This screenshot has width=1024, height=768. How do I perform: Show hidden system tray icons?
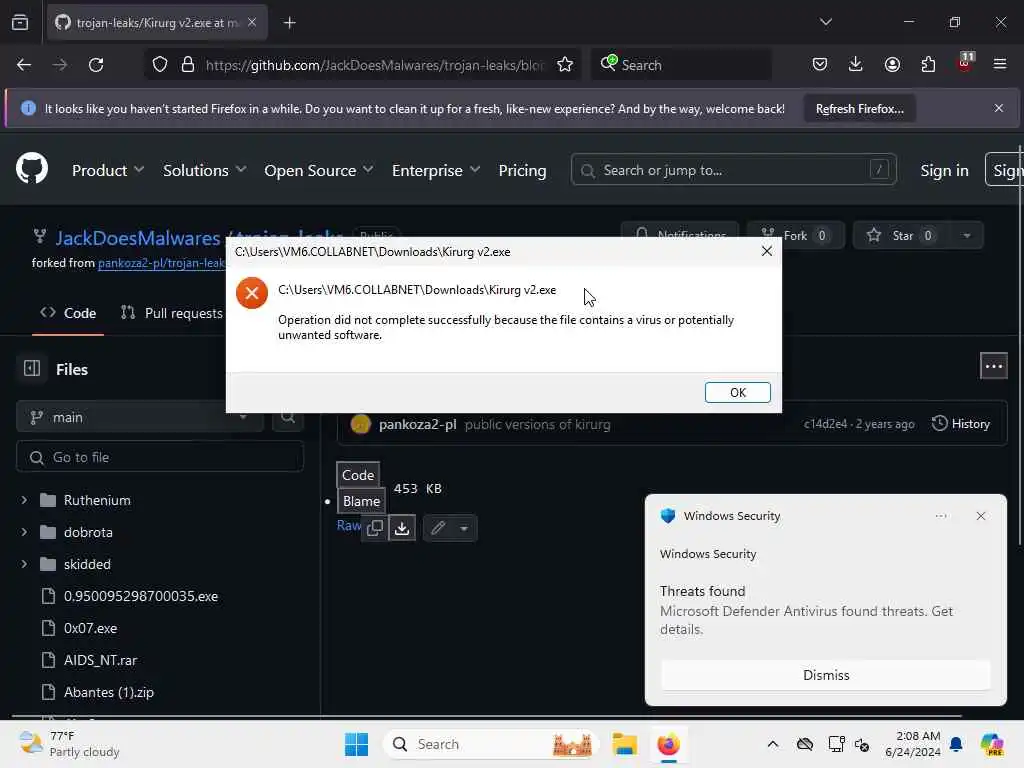(773, 744)
